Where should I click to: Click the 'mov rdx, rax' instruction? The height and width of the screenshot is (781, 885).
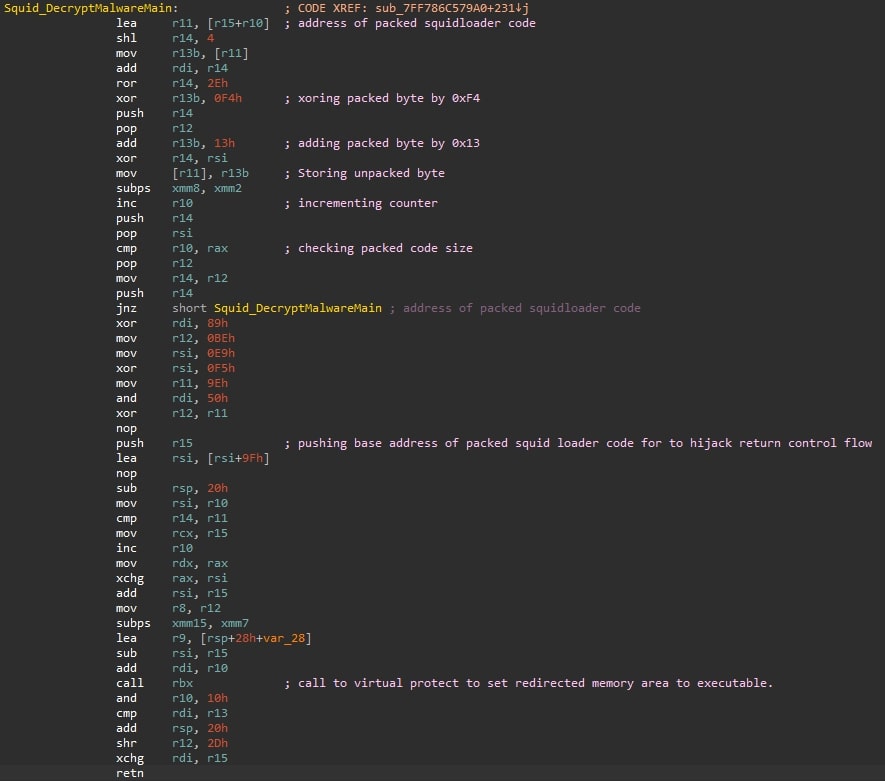pyautogui.click(x=172, y=563)
